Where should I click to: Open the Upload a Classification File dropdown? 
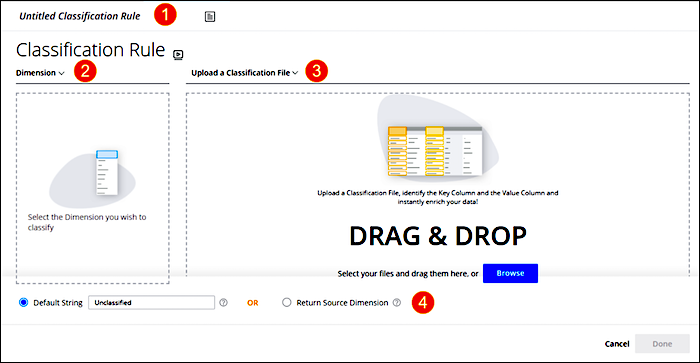[245, 73]
